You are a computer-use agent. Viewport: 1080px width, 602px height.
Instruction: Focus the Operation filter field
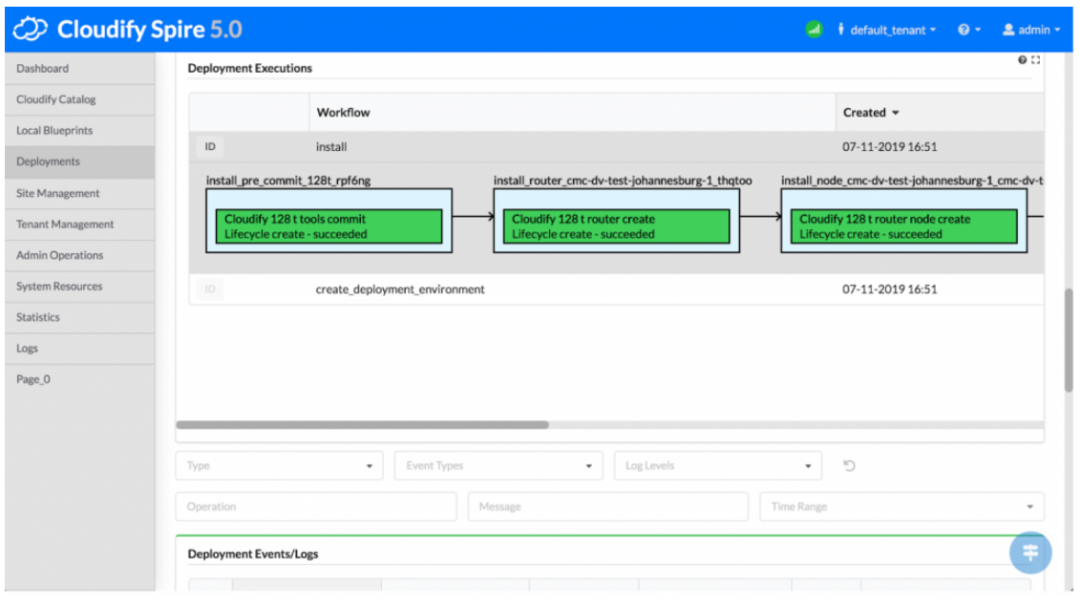316,507
